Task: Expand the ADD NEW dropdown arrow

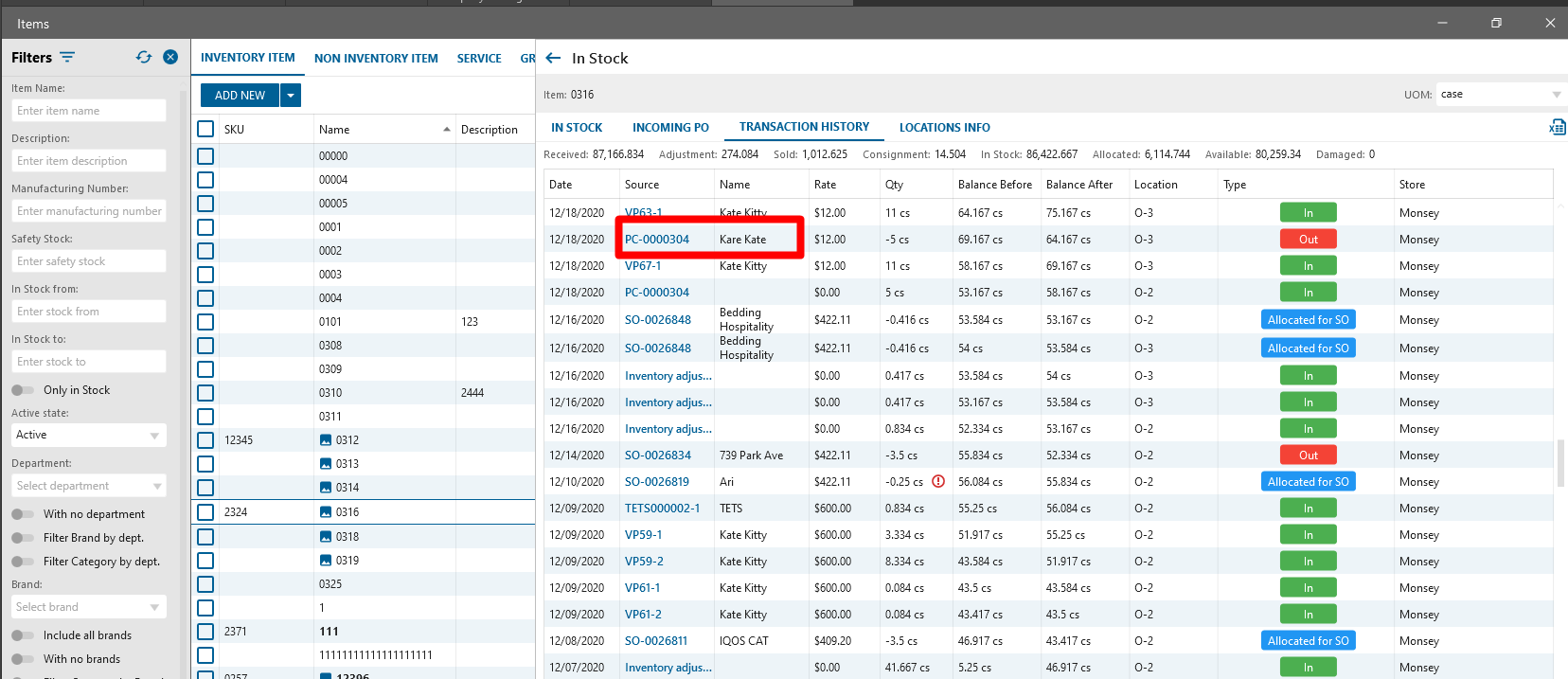Action: pos(291,96)
